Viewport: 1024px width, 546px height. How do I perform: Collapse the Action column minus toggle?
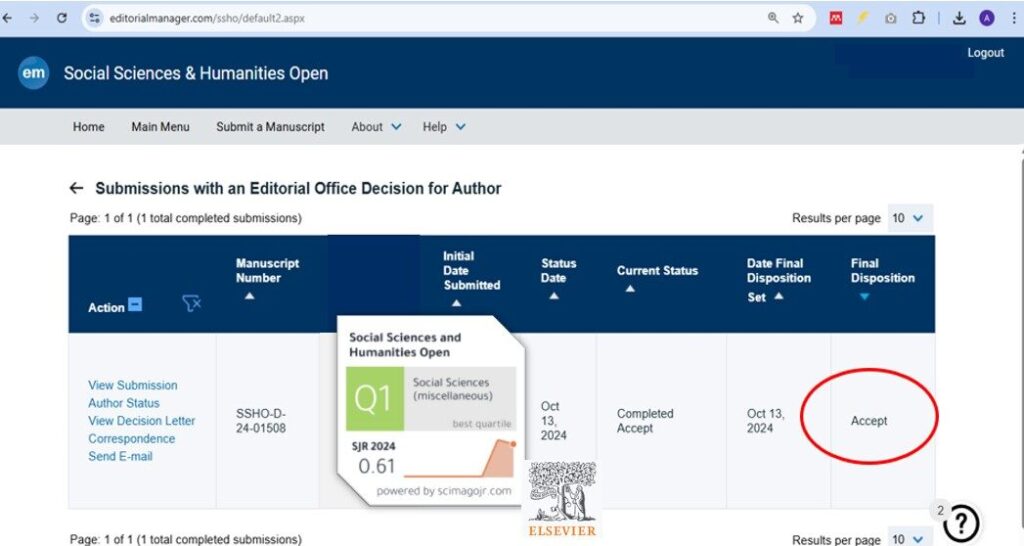pyautogui.click(x=135, y=306)
